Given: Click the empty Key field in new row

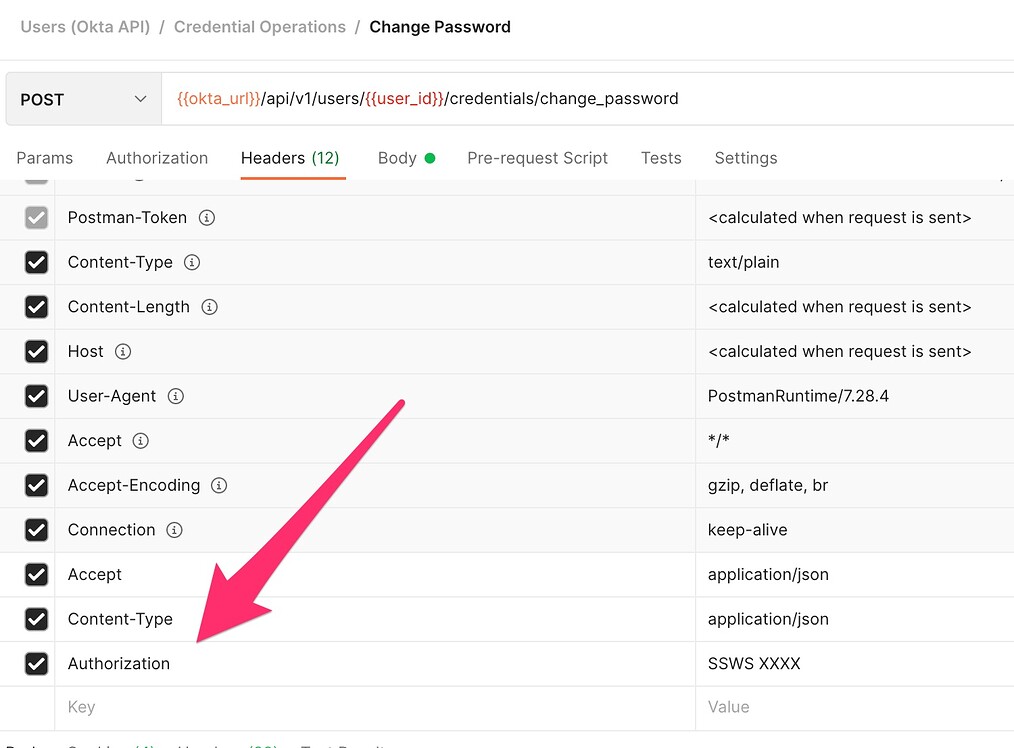Looking at the screenshot, I should (x=370, y=707).
